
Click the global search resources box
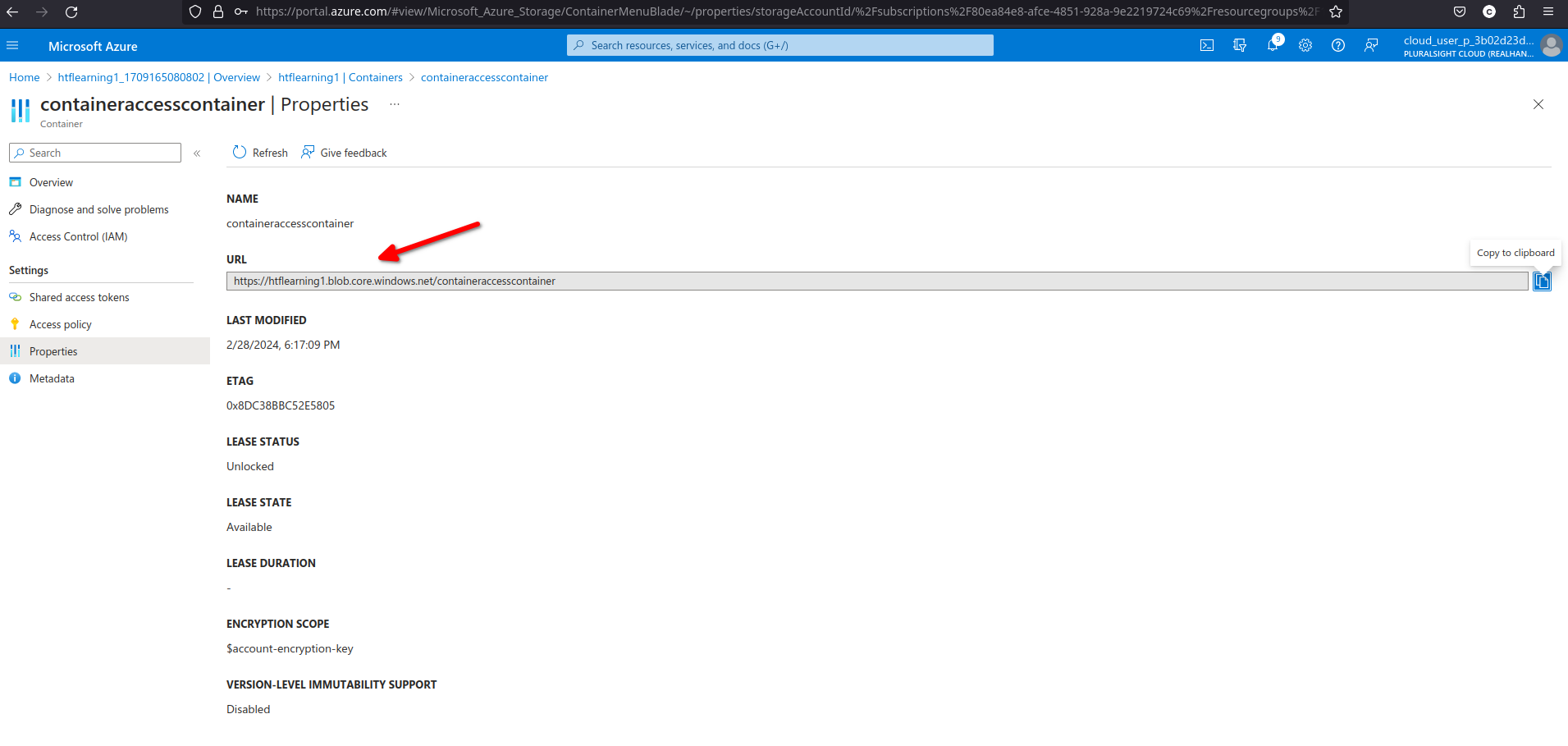(x=779, y=46)
